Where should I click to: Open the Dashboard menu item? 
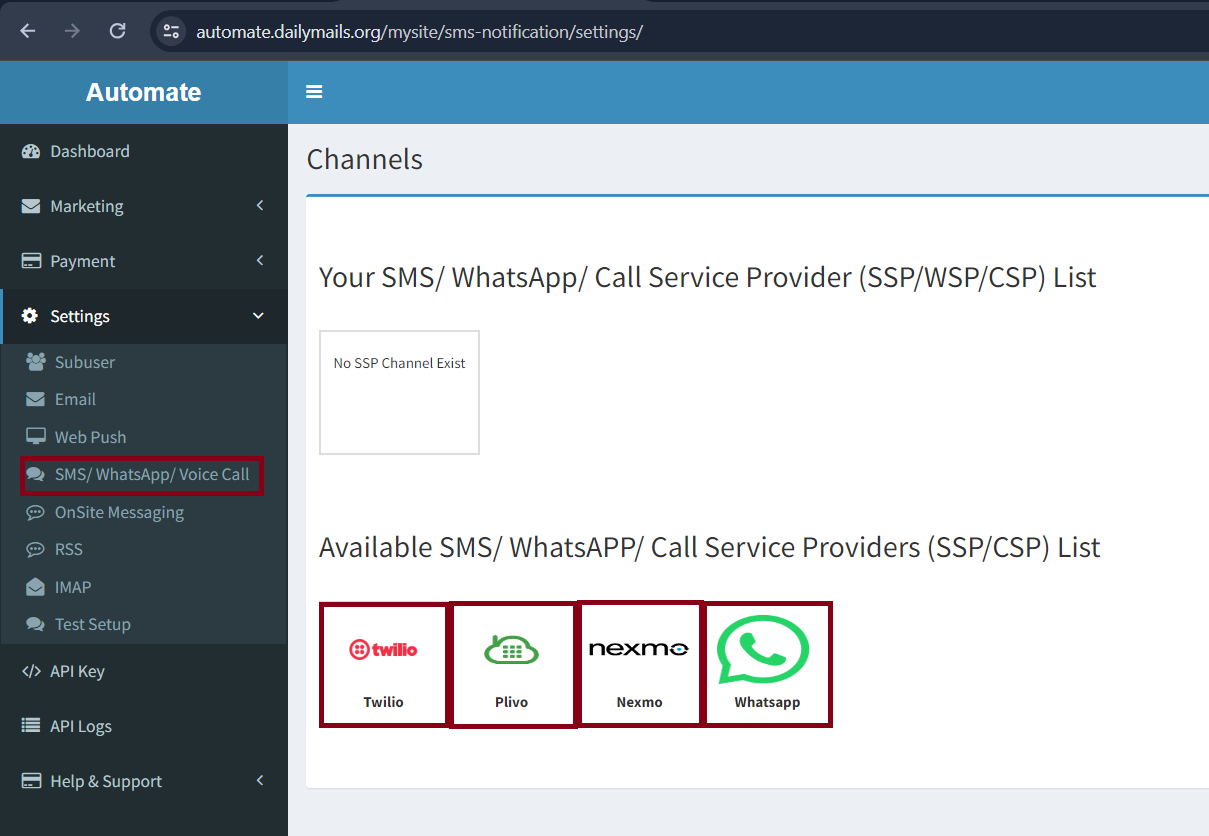coord(90,151)
